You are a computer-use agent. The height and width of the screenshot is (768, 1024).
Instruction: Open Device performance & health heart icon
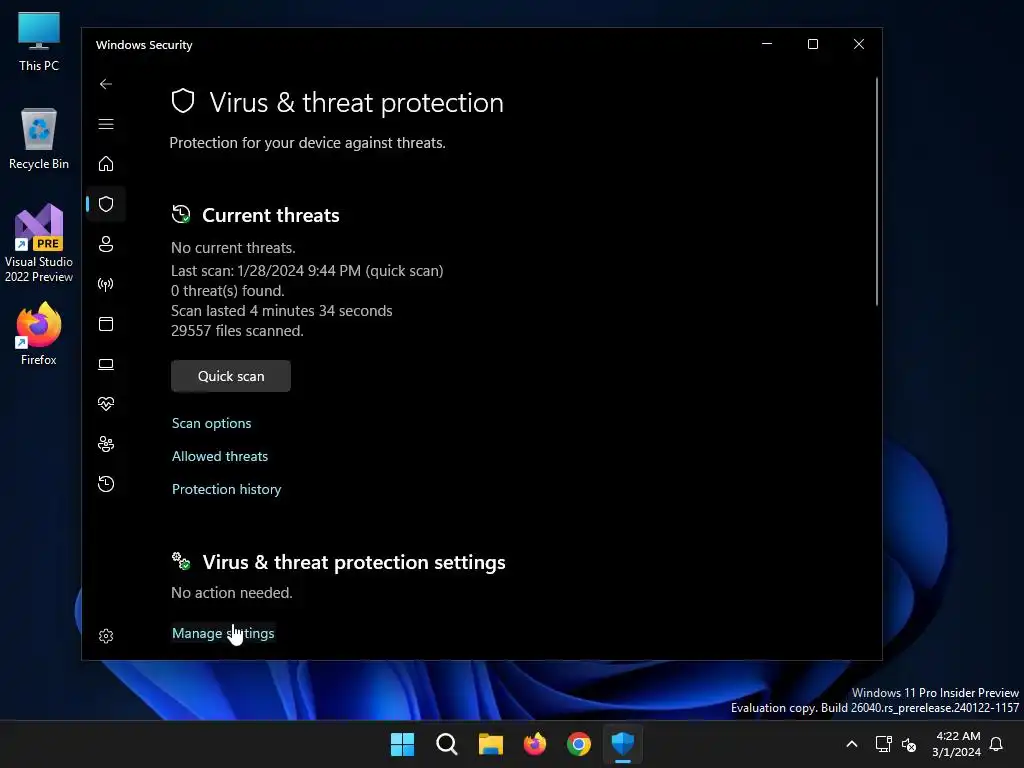pyautogui.click(x=106, y=404)
